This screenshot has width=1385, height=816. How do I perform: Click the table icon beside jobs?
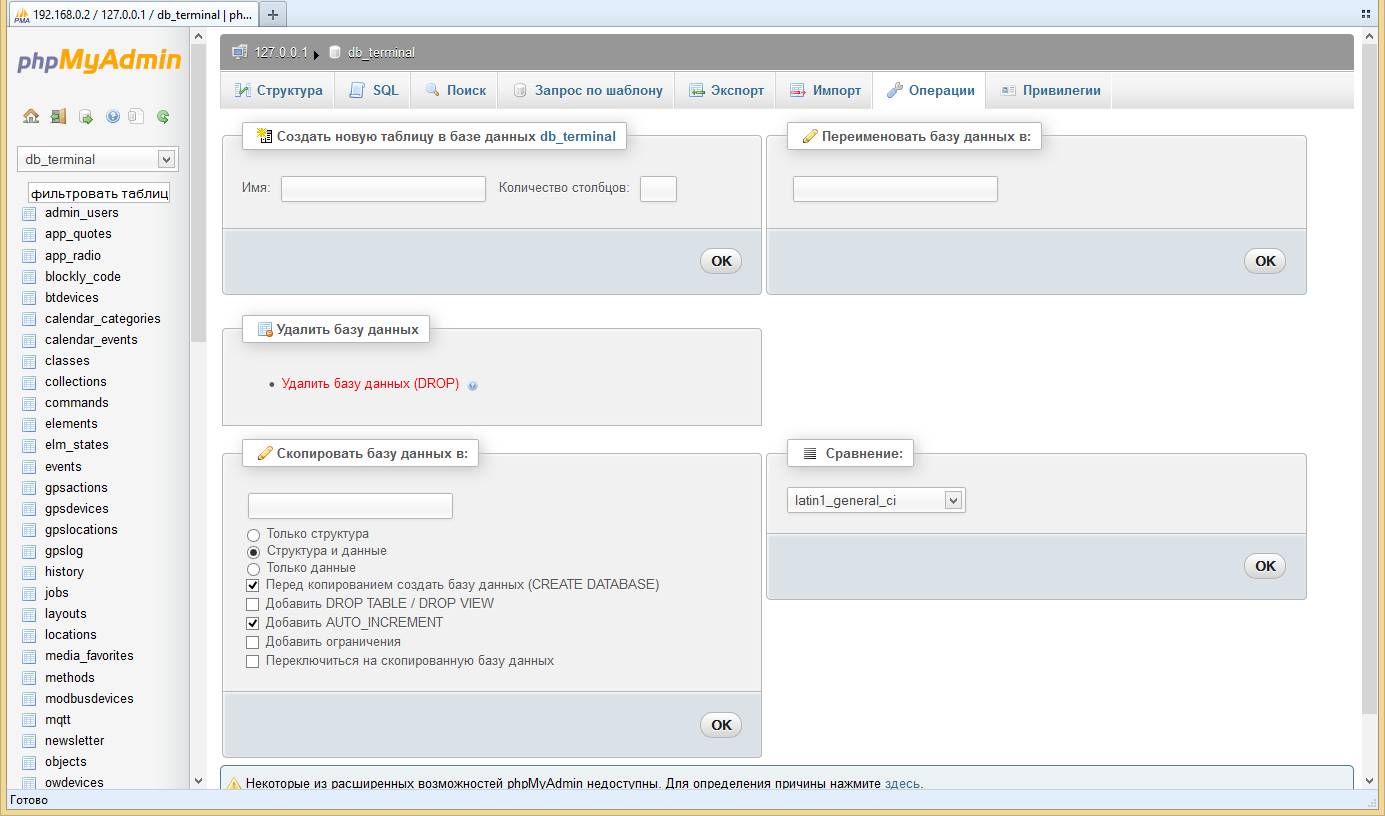coord(29,593)
